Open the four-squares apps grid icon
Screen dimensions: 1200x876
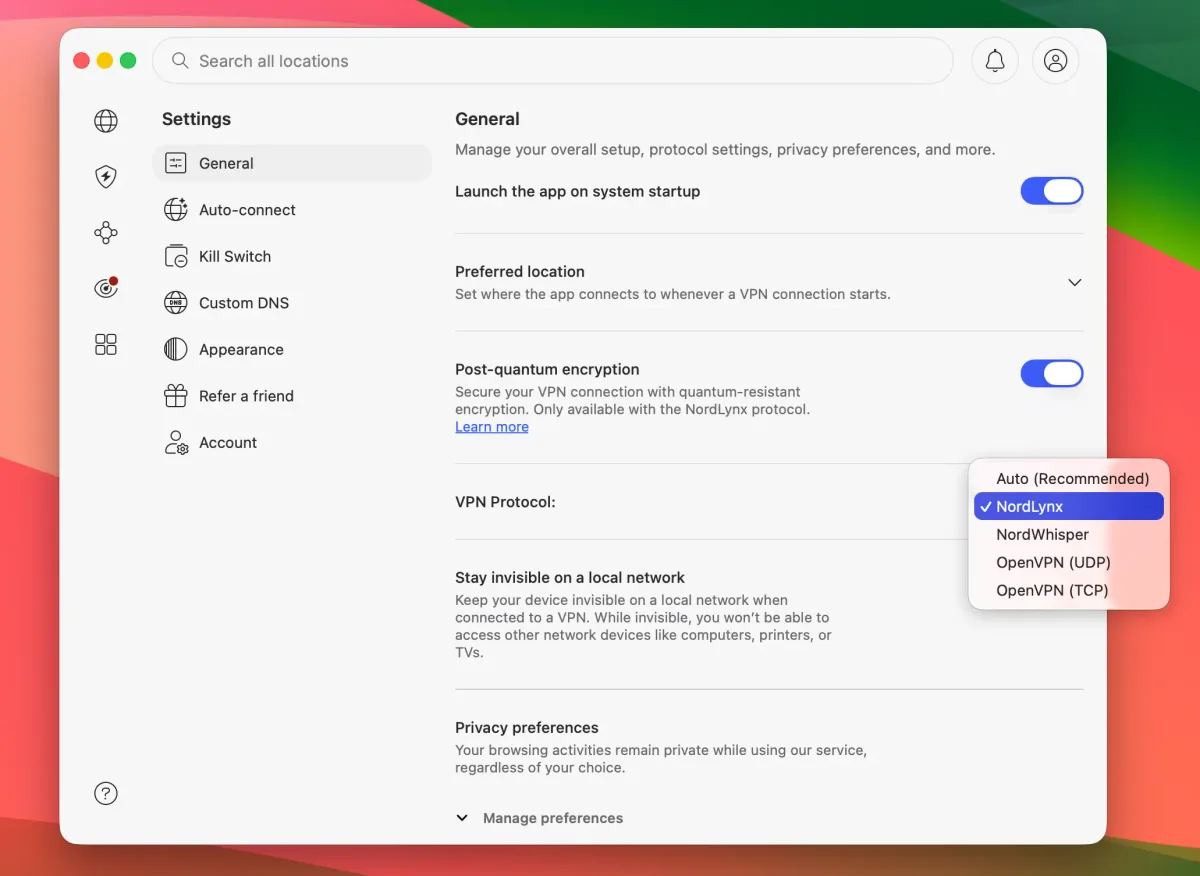click(106, 344)
